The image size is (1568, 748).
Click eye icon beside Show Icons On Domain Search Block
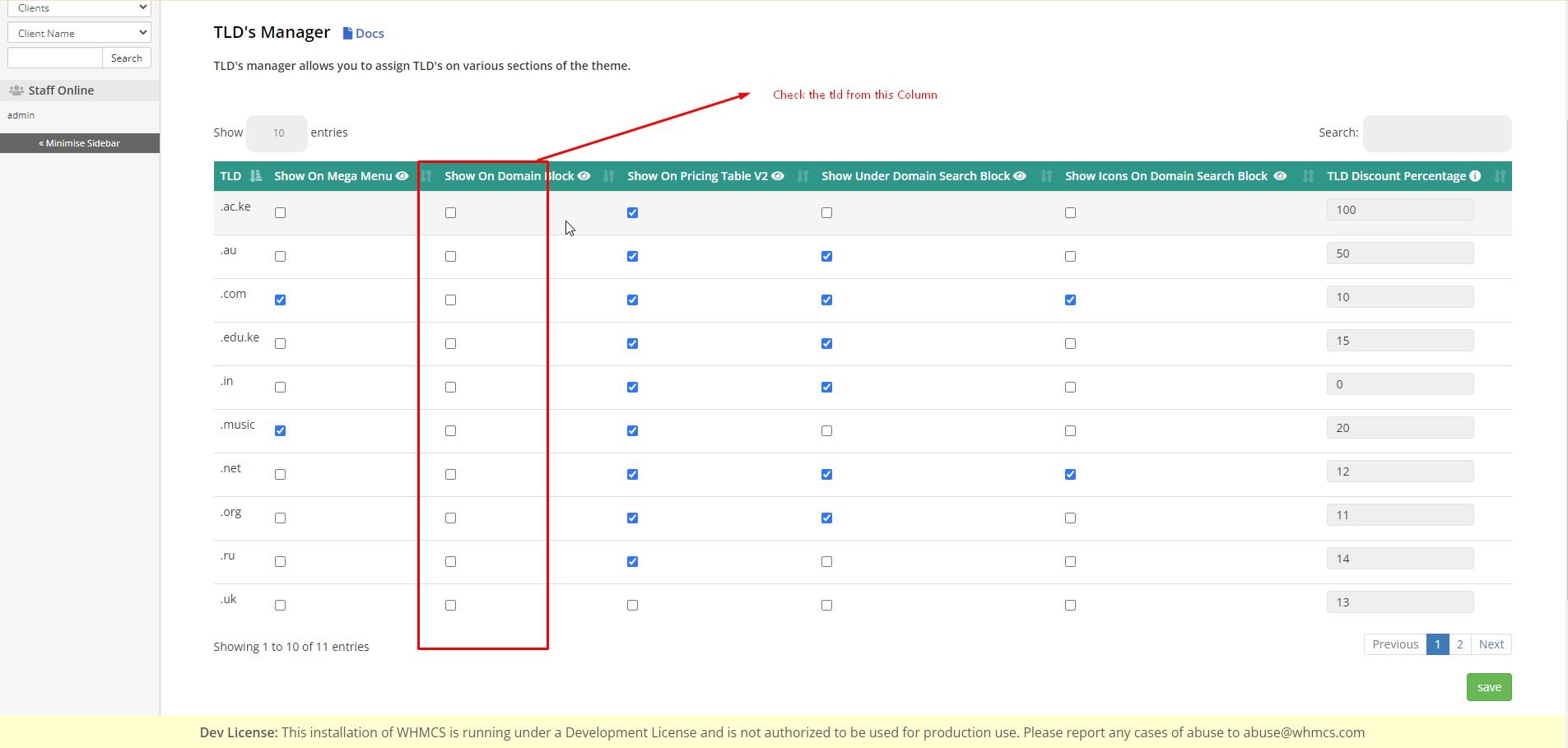pos(1280,176)
